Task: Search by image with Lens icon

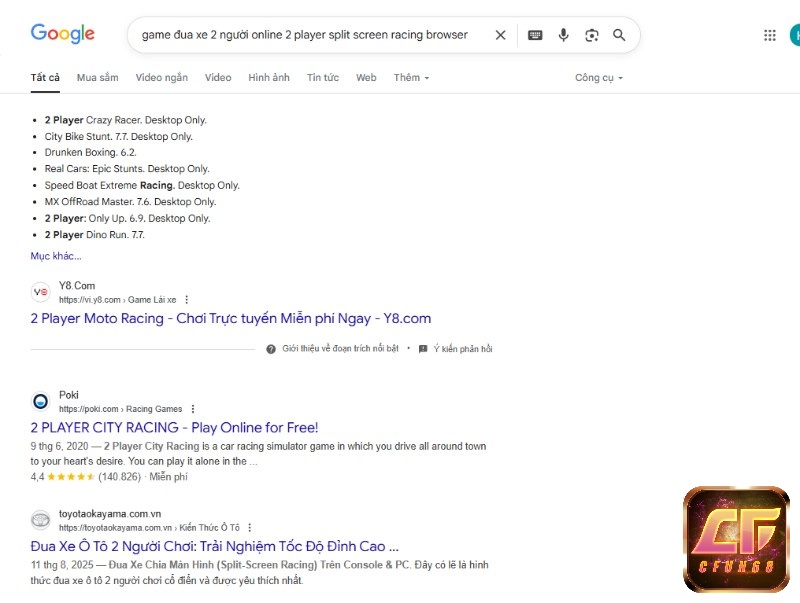Action: [591, 35]
